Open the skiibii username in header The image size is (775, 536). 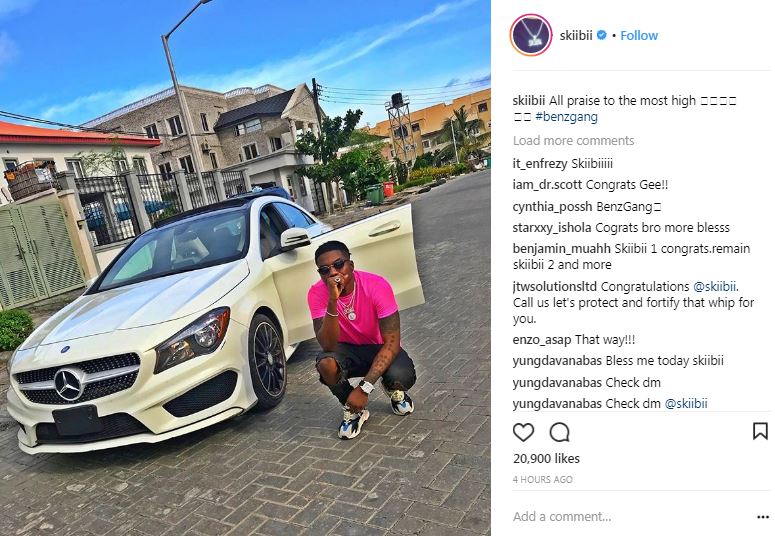[576, 36]
